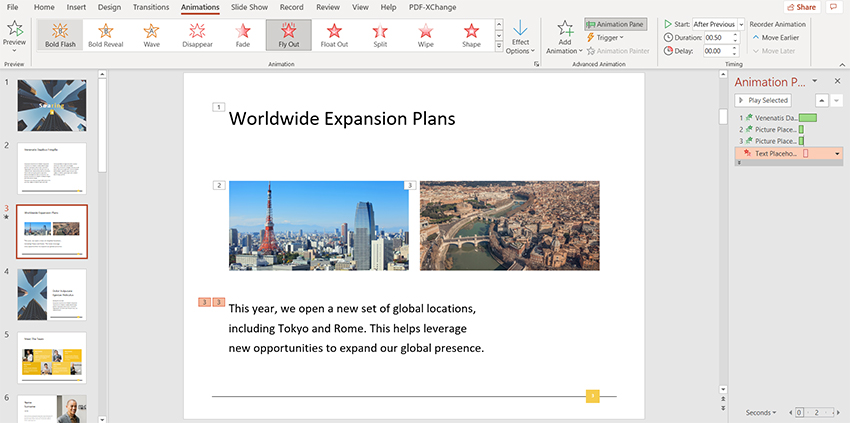Viewport: 850px width, 423px height.
Task: Click the Add Animation button
Action: pyautogui.click(x=565, y=36)
